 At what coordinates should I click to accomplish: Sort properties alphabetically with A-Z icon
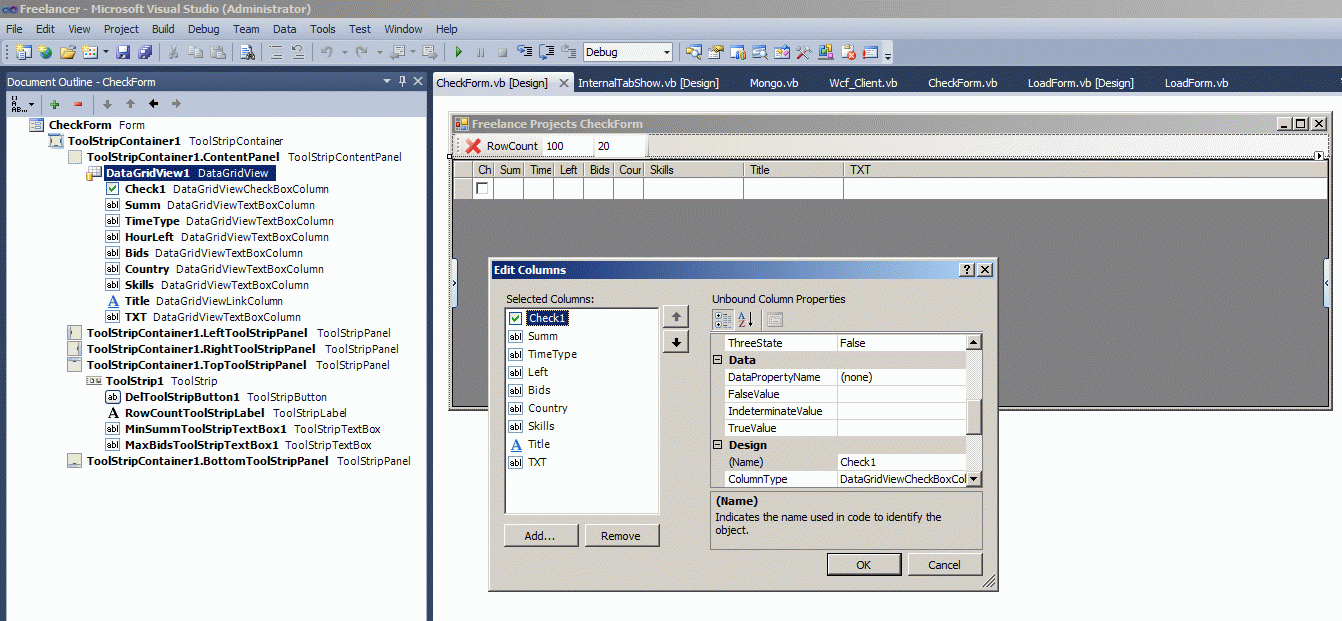(x=745, y=320)
